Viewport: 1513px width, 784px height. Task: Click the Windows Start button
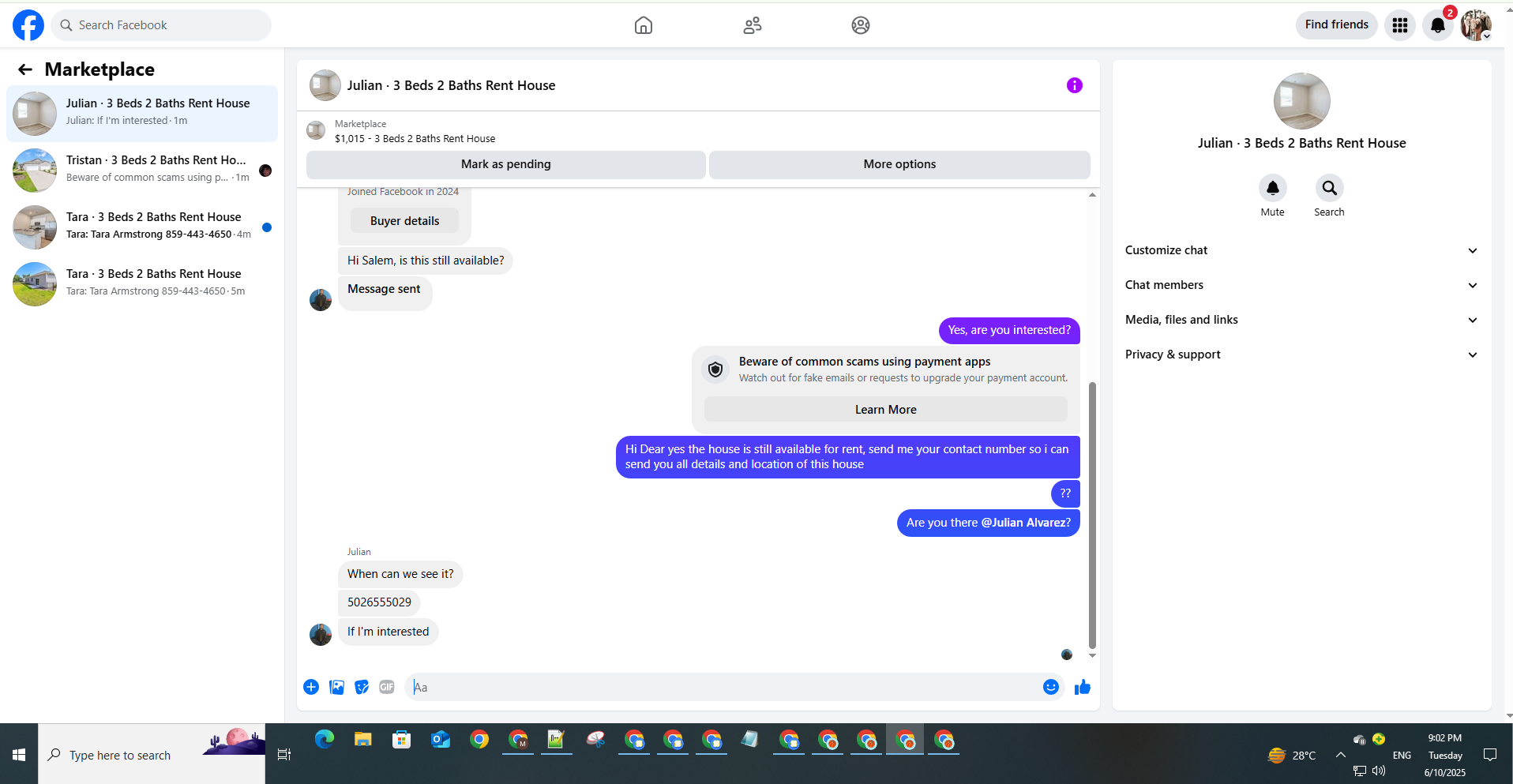tap(19, 755)
